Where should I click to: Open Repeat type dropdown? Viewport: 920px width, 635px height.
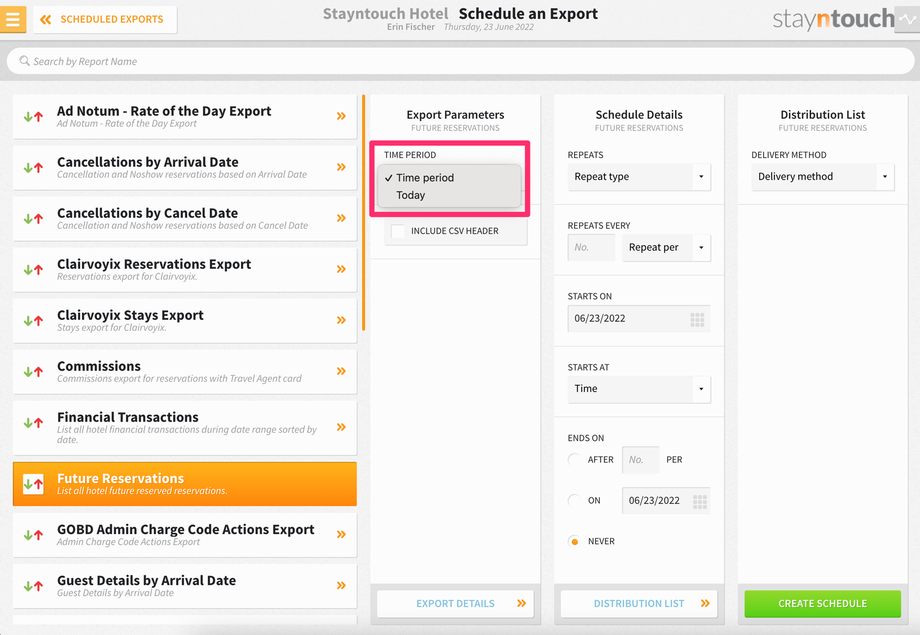click(x=639, y=177)
